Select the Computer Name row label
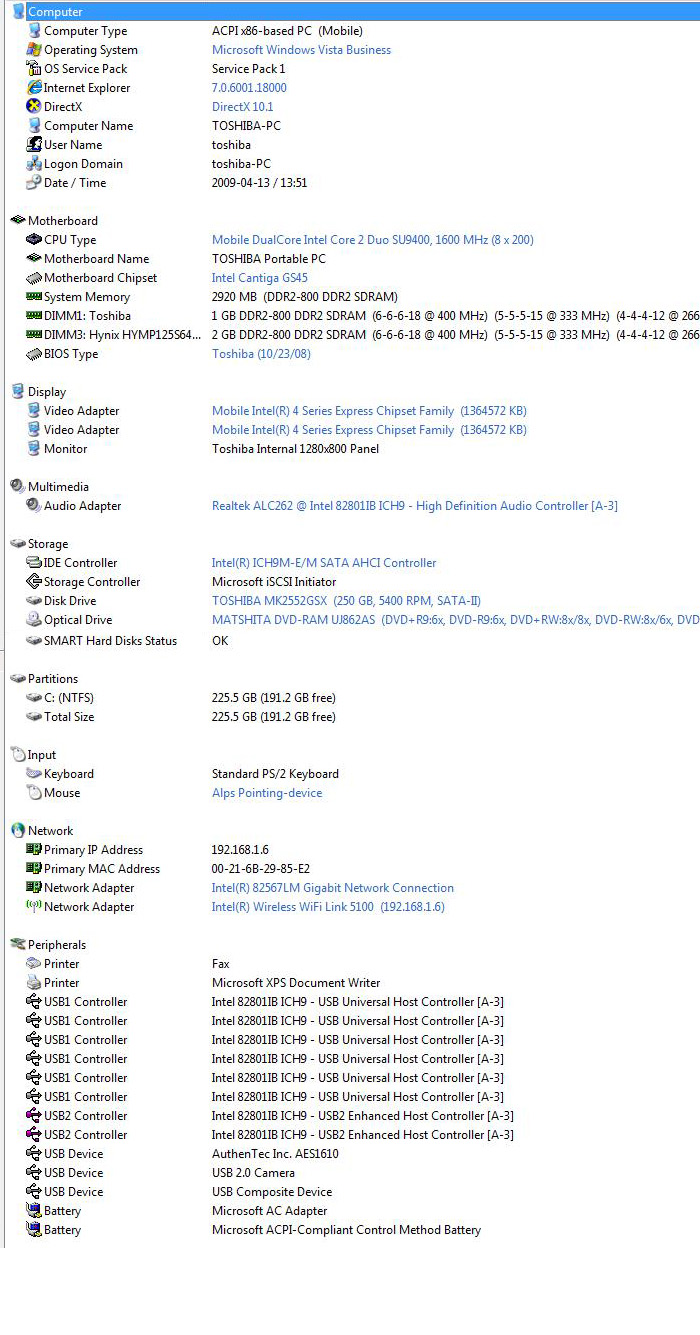Screen dimensions: 700x1335 click(88, 126)
